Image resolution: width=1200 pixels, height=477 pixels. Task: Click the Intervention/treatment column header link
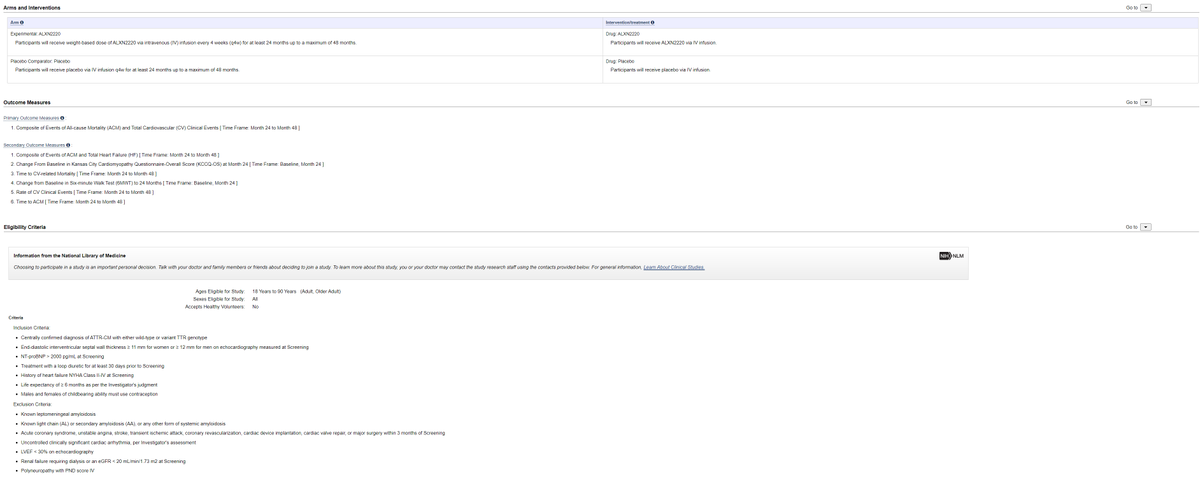click(627, 22)
